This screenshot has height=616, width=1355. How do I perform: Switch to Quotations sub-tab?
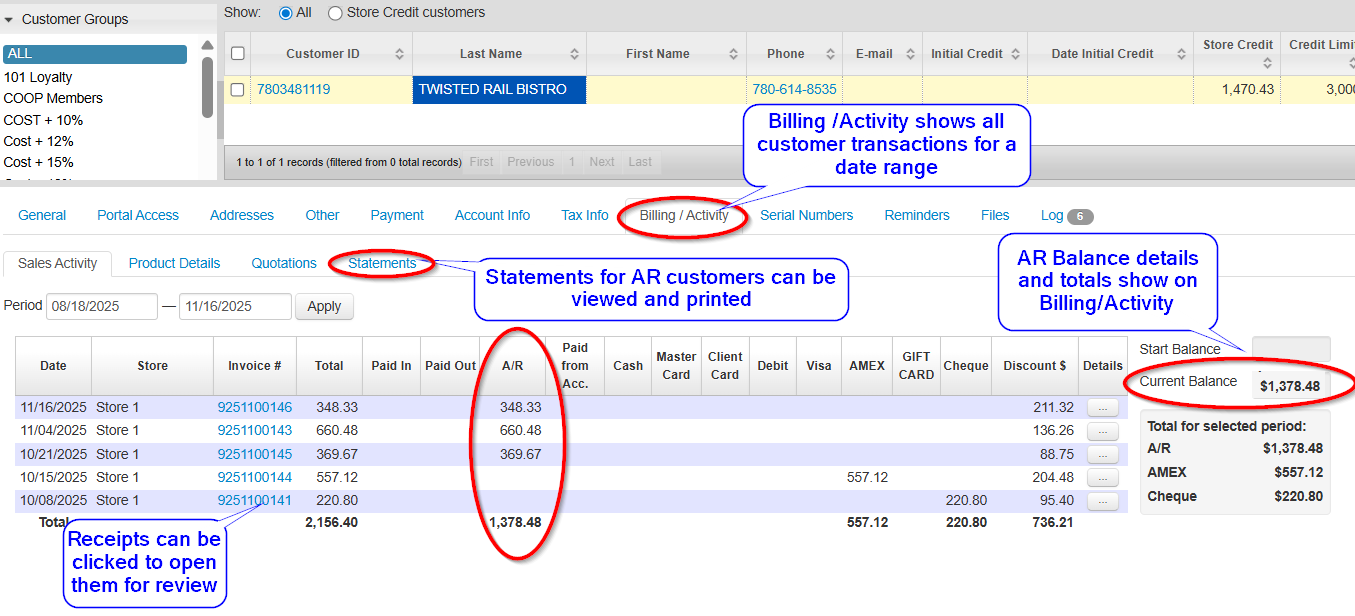coord(284,263)
